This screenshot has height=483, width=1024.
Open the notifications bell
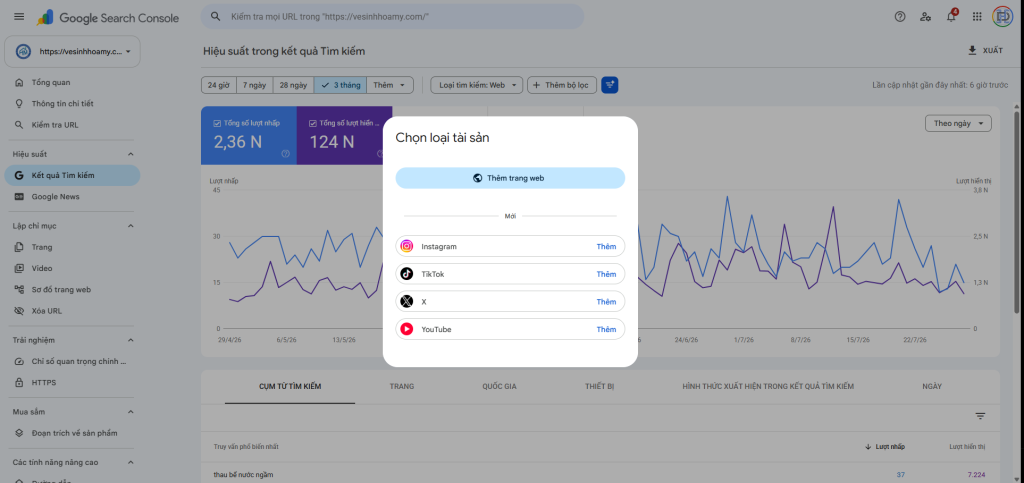click(x=951, y=17)
